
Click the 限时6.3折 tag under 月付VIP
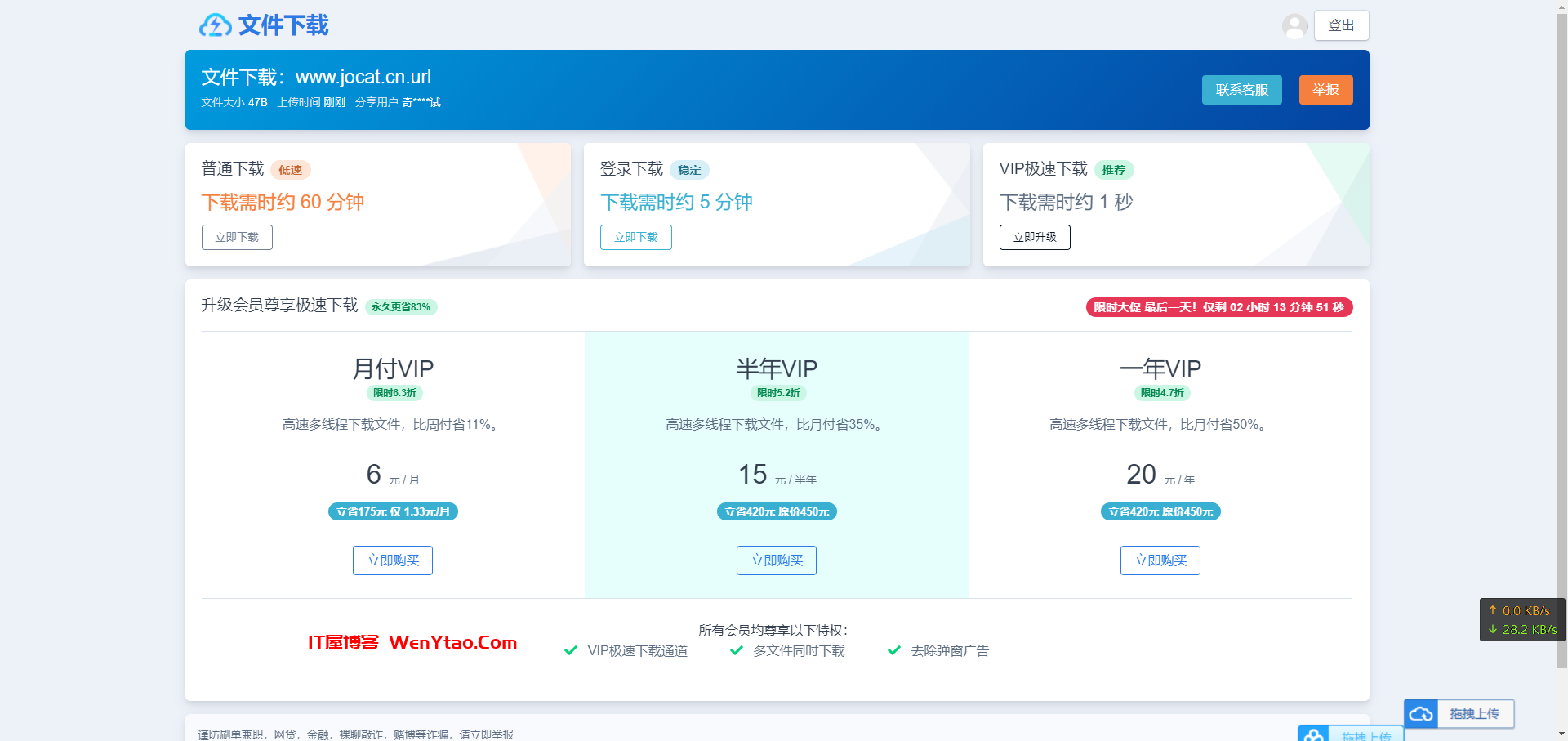pyautogui.click(x=394, y=393)
